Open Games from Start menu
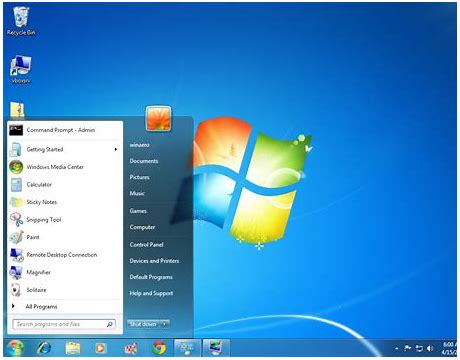460x360 pixels. tap(138, 211)
